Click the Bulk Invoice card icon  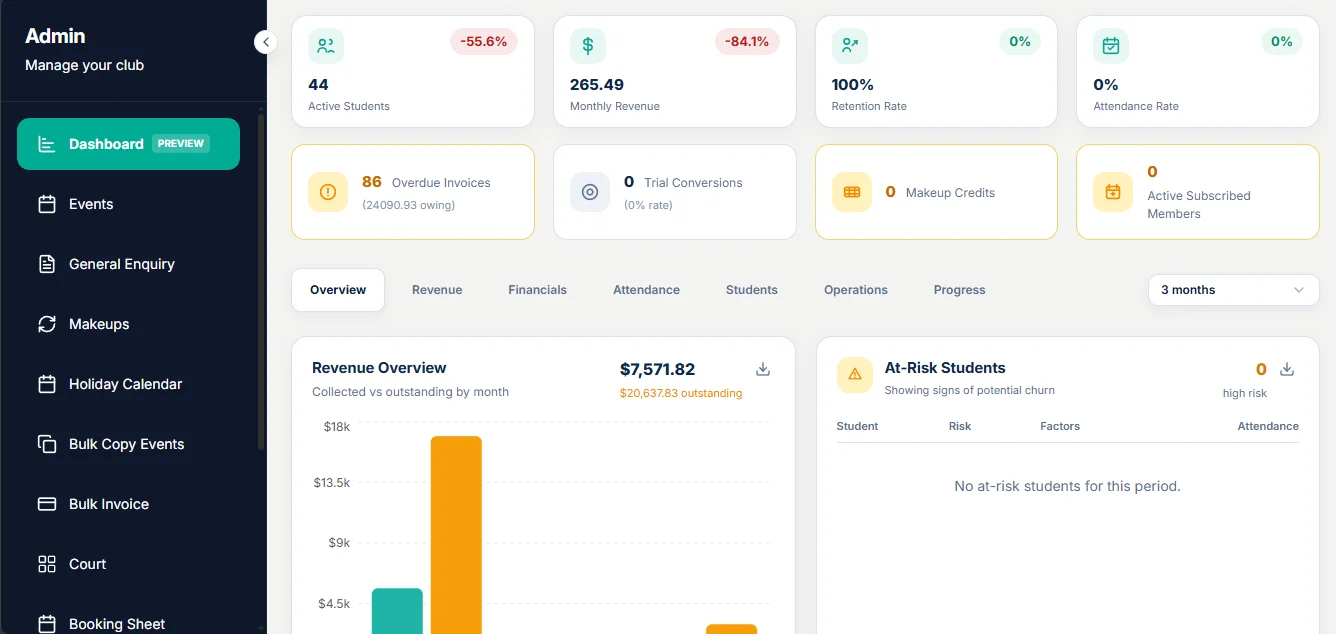click(x=47, y=504)
